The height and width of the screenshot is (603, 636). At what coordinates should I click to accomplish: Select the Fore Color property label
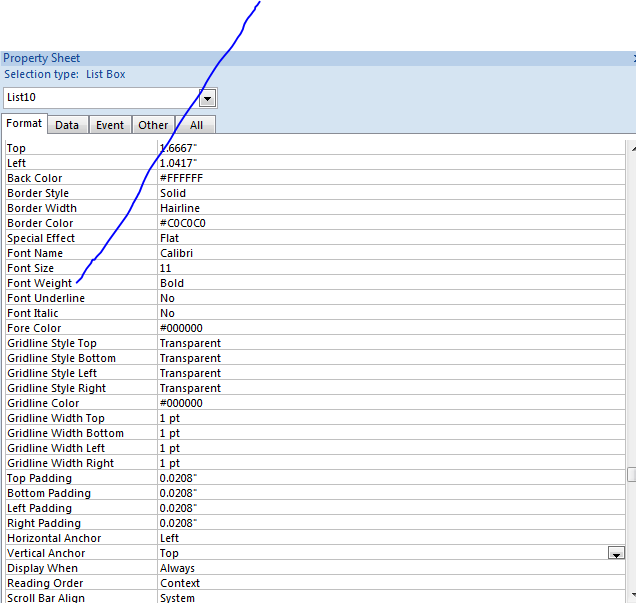coord(34,328)
